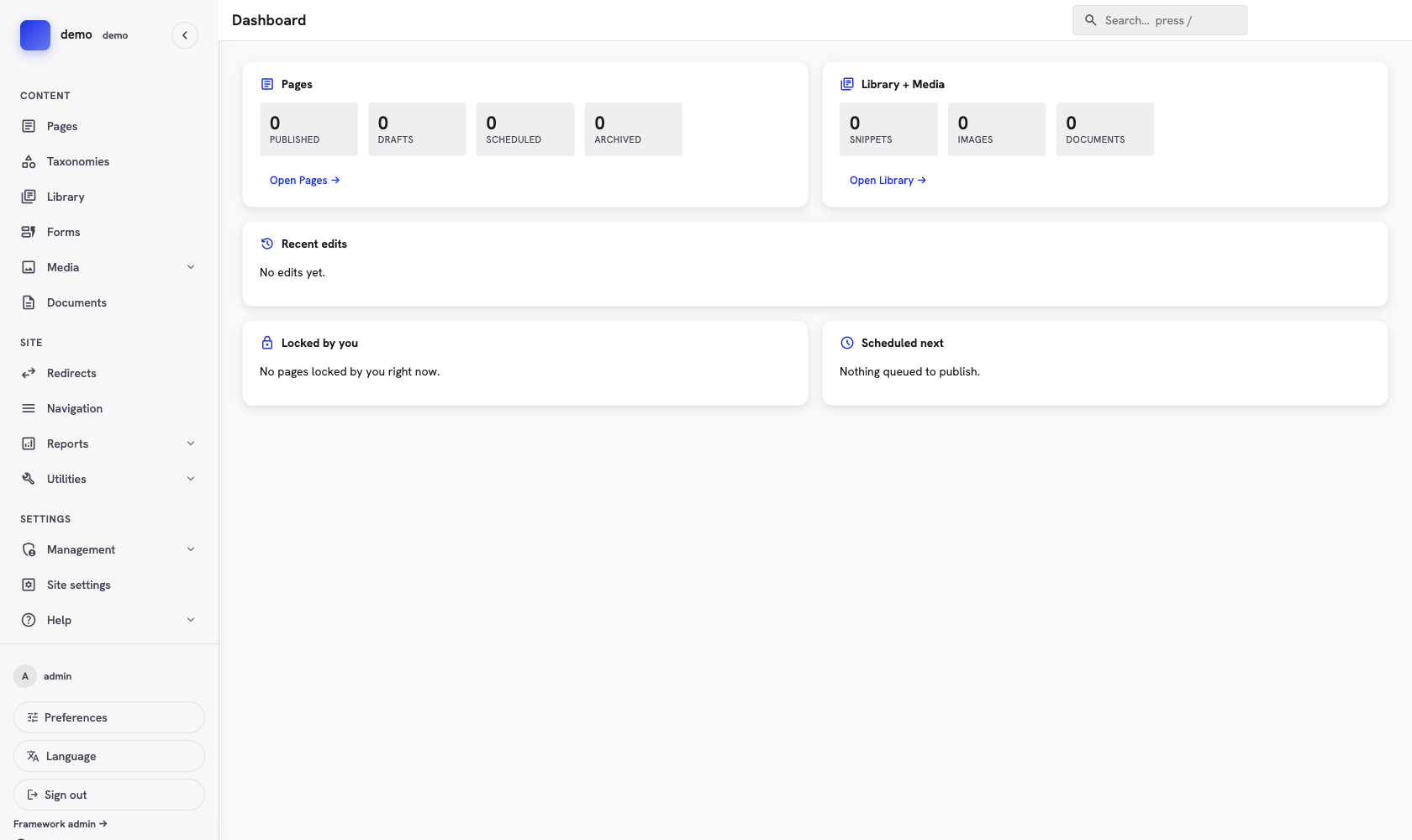
Task: Go to Redirects in sidebar
Action: point(109,373)
